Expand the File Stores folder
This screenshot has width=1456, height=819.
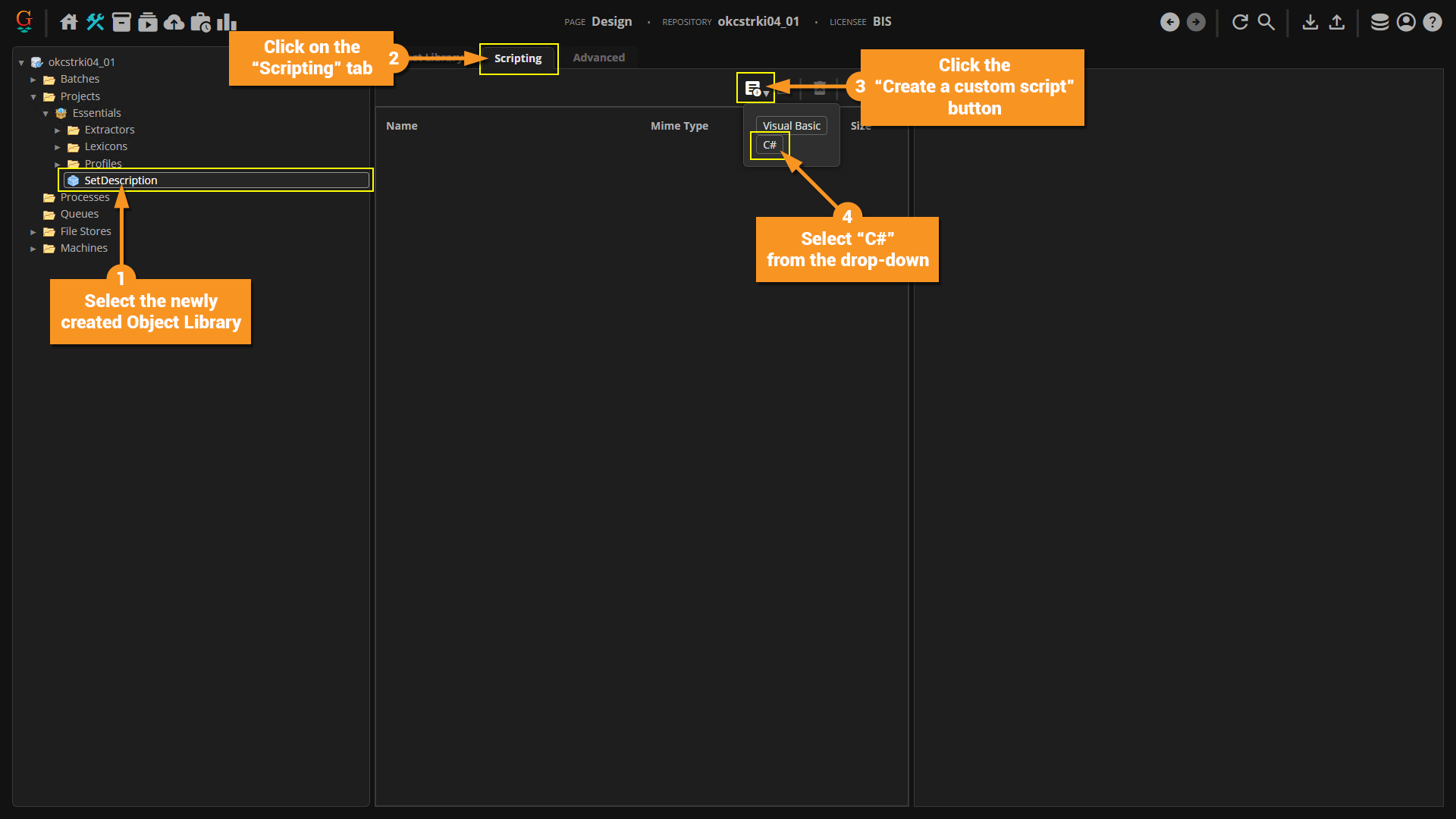33,232
